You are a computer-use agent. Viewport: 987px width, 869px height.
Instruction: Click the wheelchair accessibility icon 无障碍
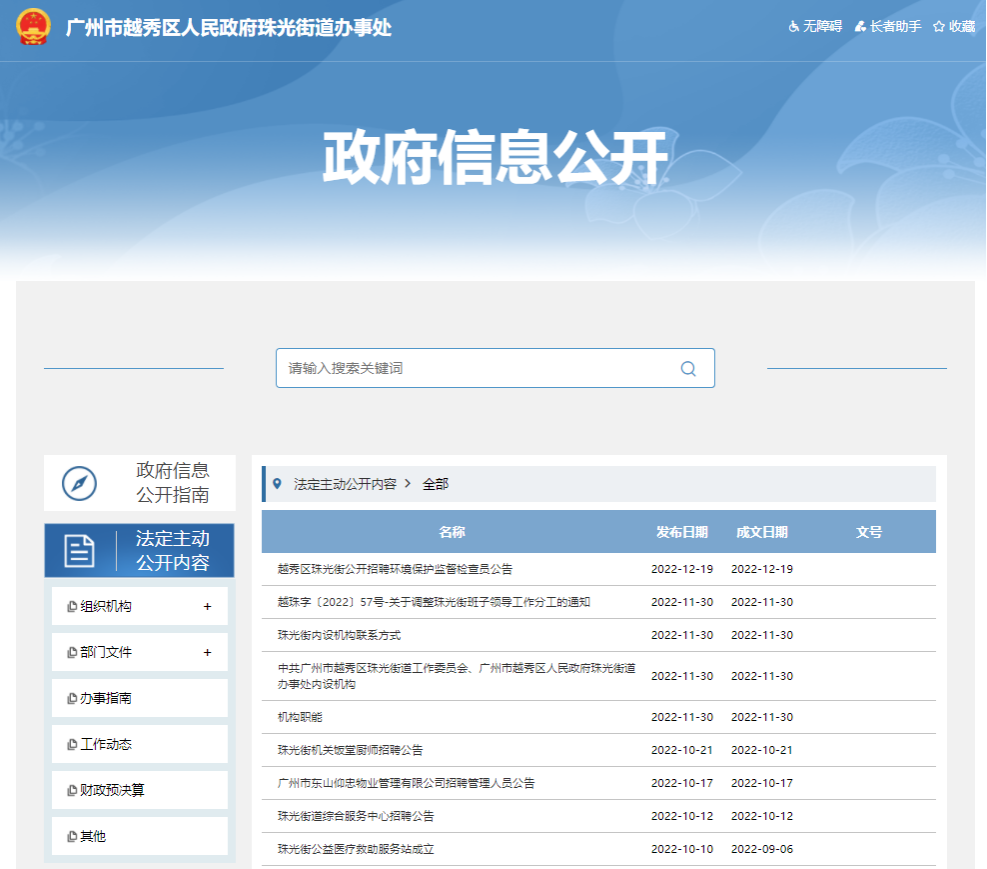pos(794,27)
